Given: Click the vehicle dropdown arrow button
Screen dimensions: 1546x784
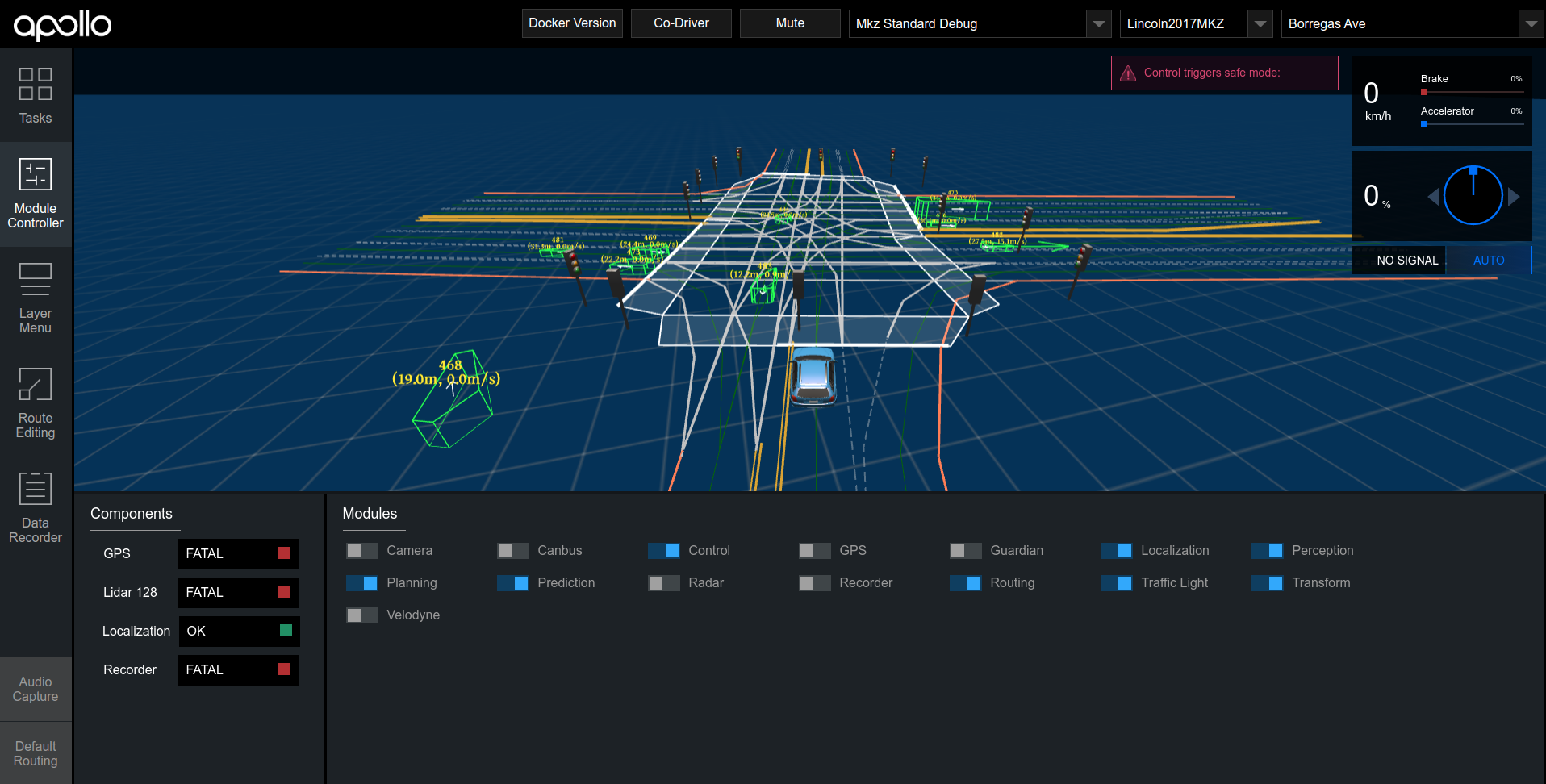Looking at the screenshot, I should 1260,24.
